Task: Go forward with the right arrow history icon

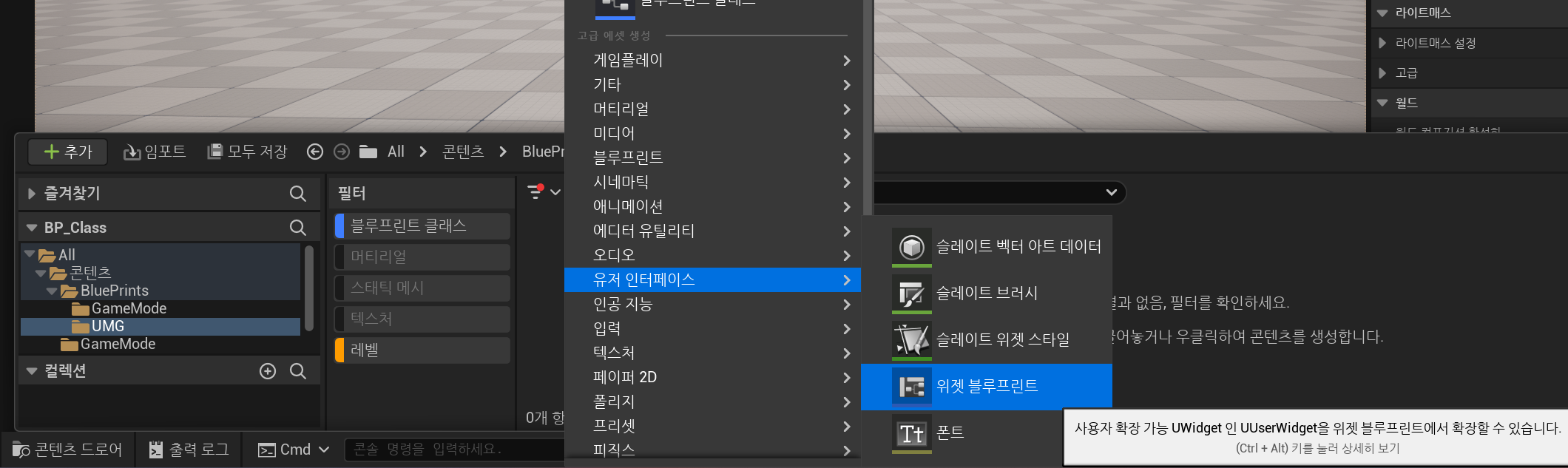Action: tap(342, 152)
